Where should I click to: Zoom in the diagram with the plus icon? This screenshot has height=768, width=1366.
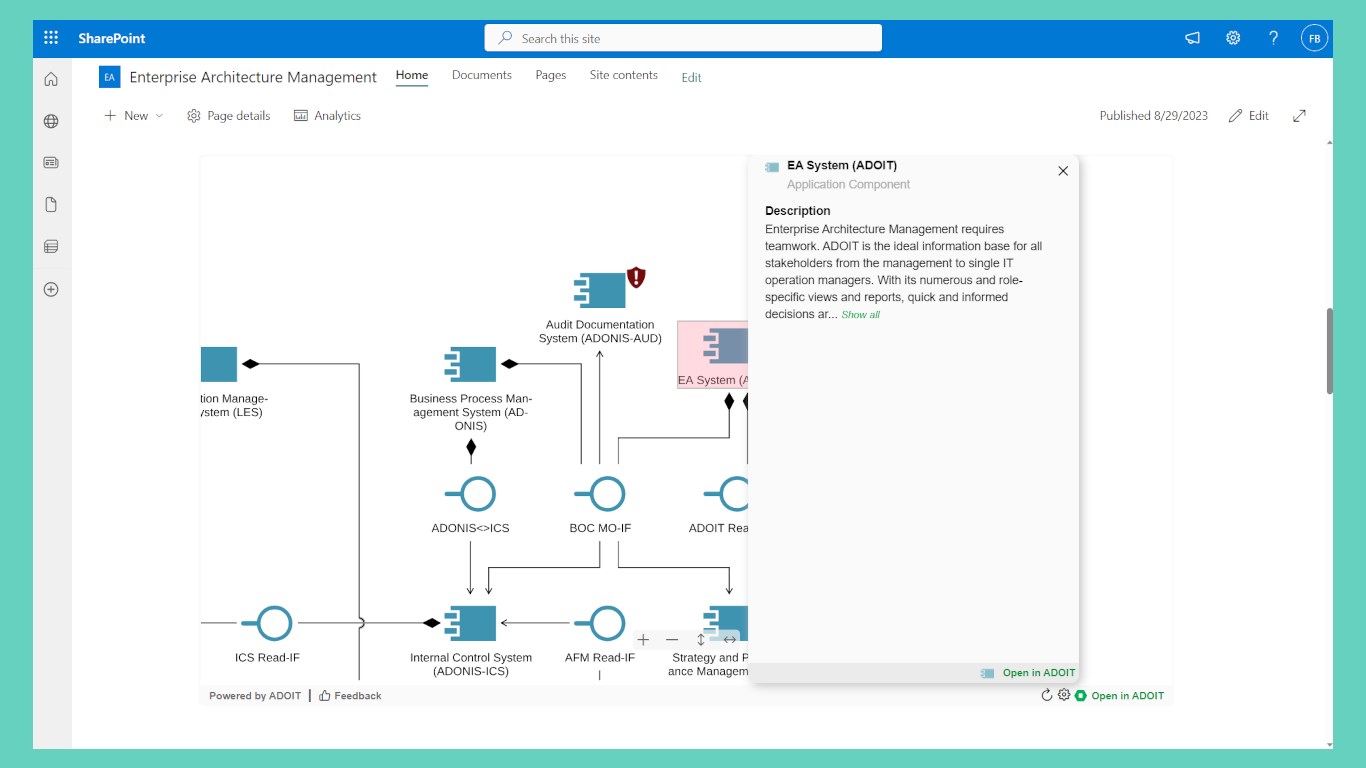(x=643, y=639)
